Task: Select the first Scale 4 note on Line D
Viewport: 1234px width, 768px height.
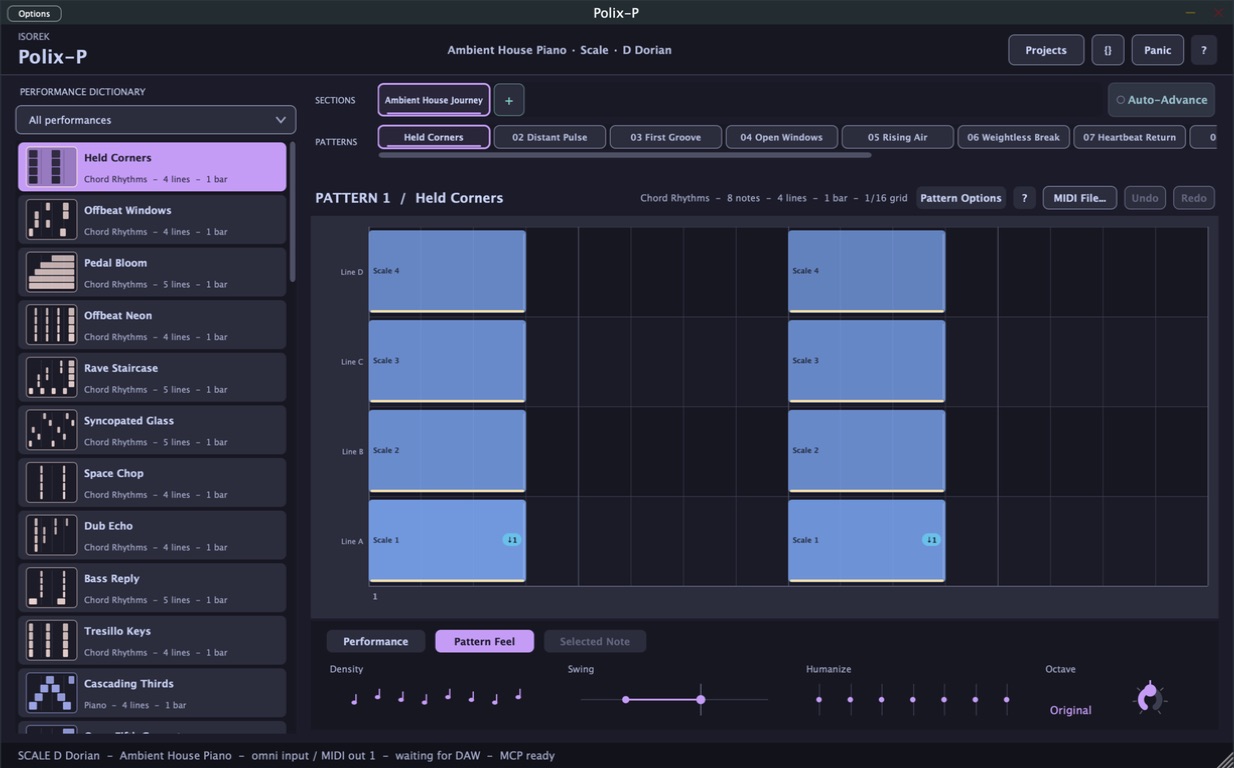Action: (447, 271)
